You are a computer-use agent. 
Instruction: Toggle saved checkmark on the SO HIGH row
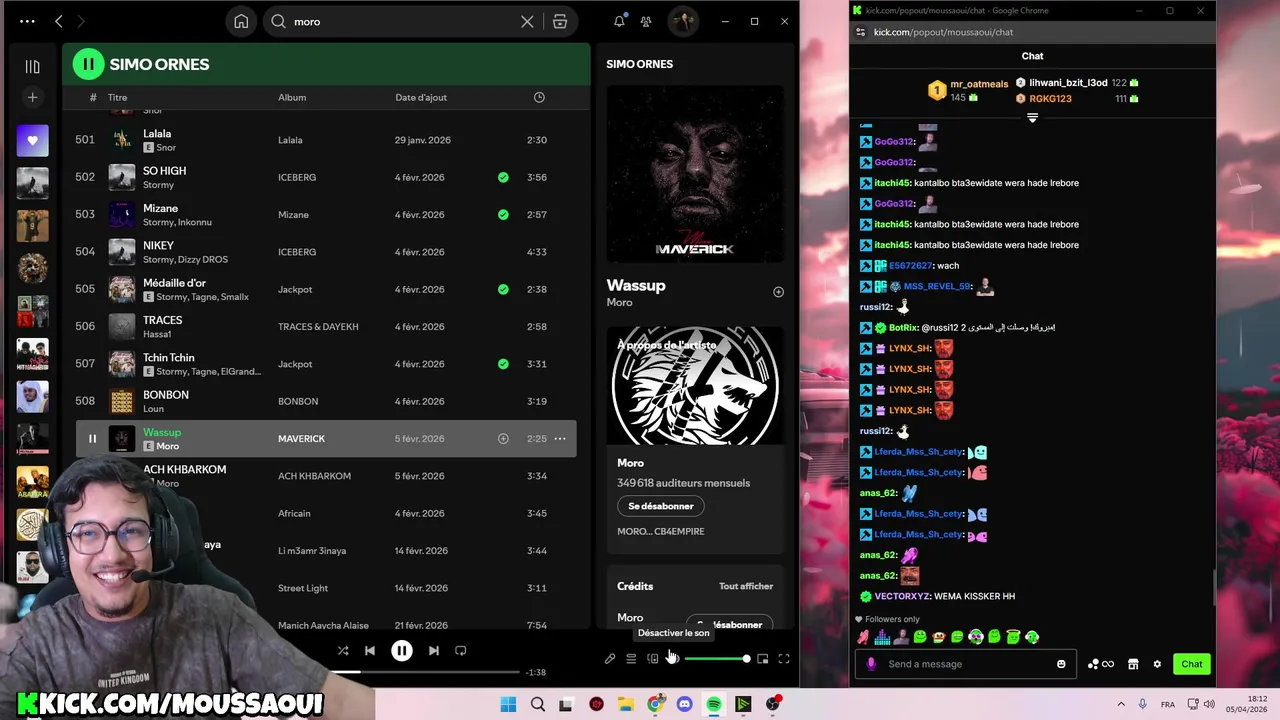[503, 177]
